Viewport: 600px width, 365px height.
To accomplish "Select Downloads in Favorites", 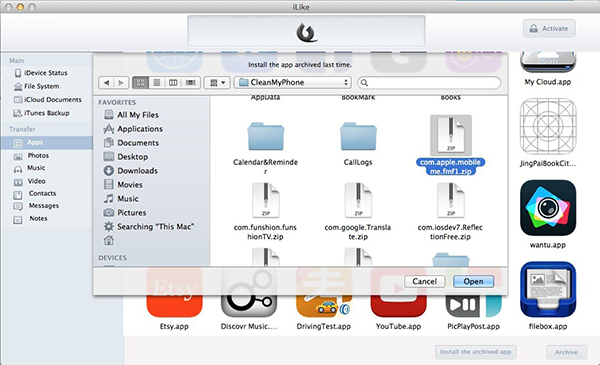I will pyautogui.click(x=130, y=171).
